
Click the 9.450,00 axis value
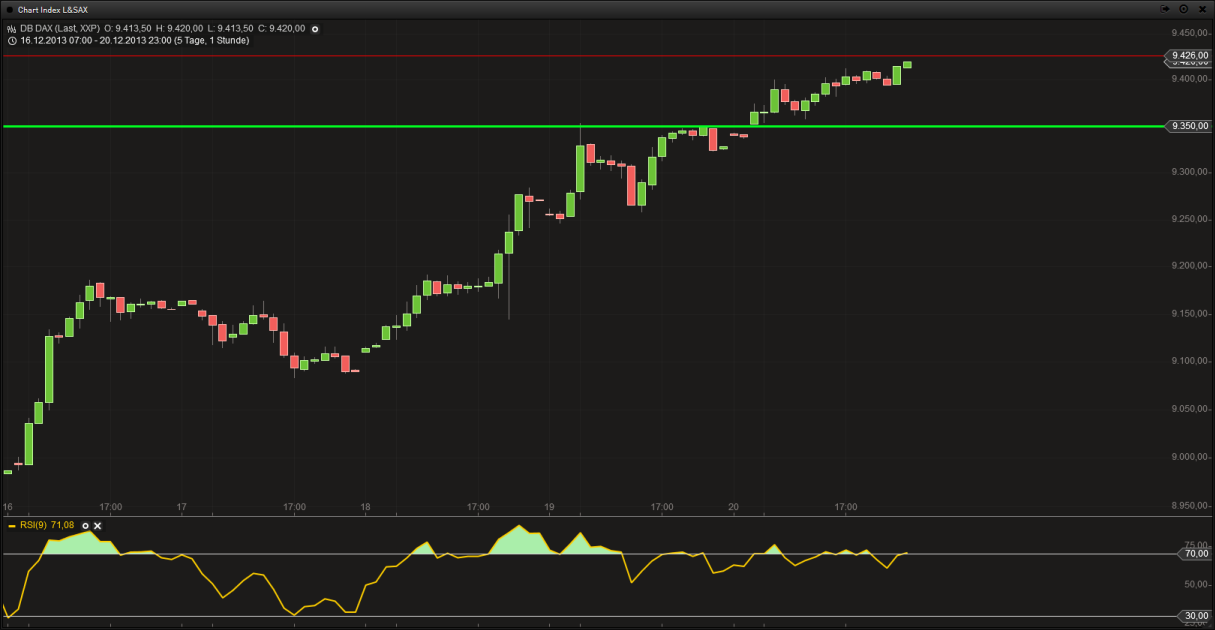click(x=1189, y=32)
